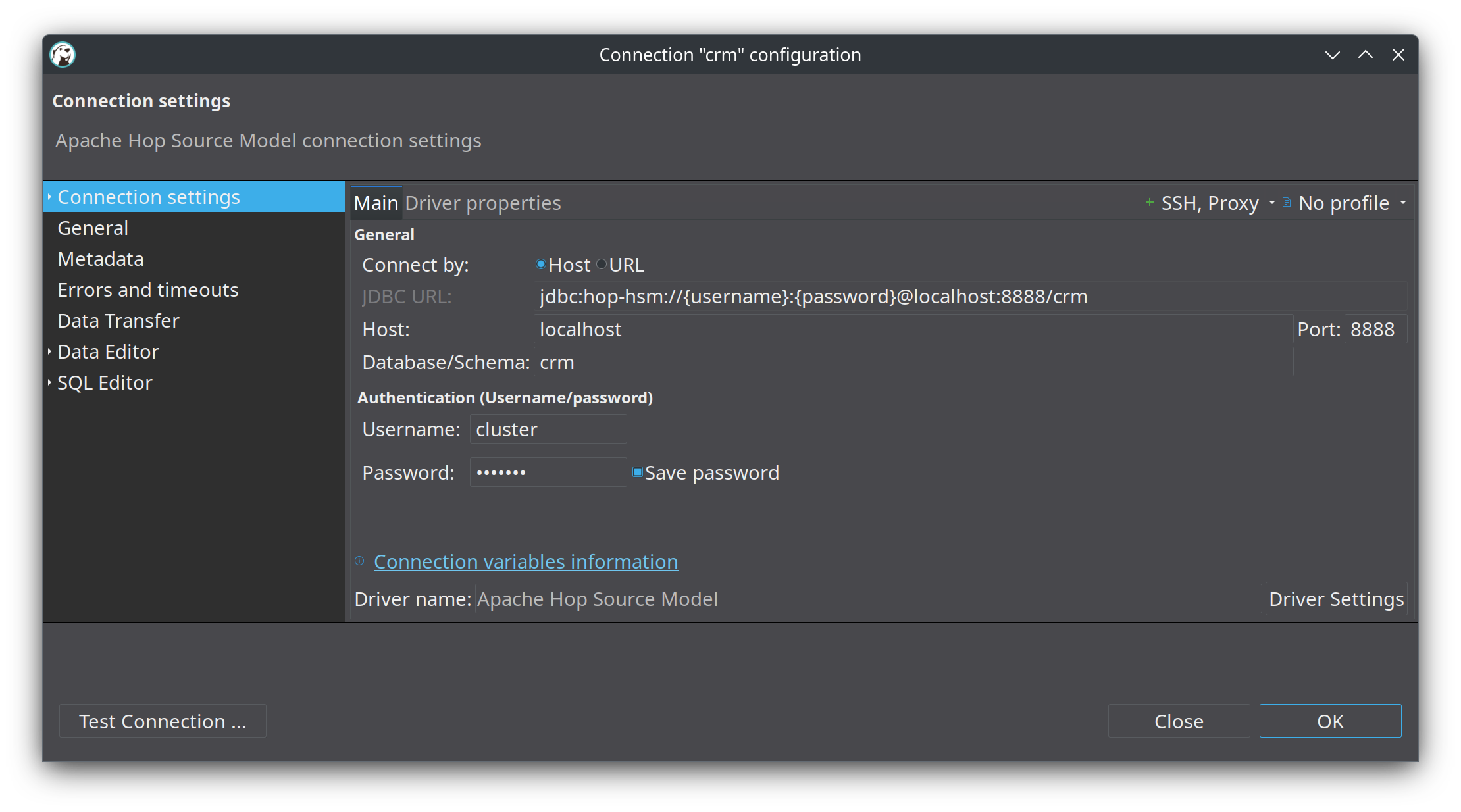Screen dimensions: 1461x812
Task: Open the General settings page
Action: point(93,228)
